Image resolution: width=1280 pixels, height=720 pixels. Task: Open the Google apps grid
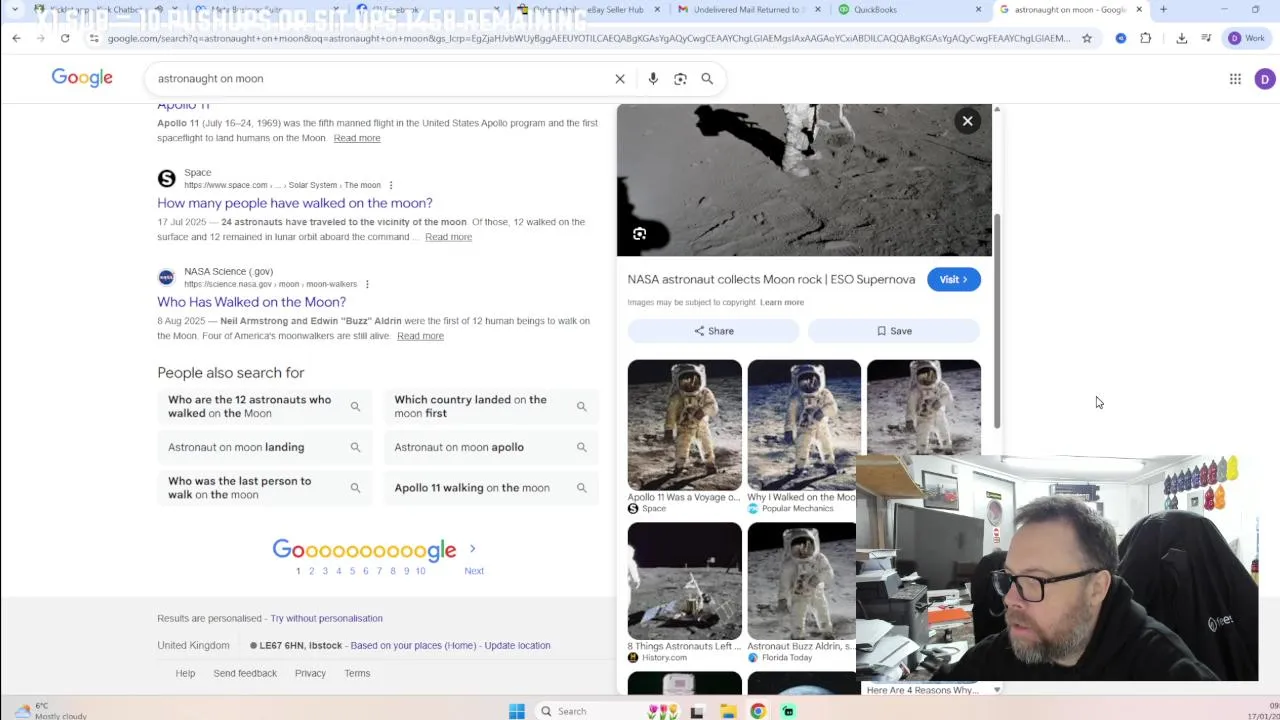click(1235, 79)
